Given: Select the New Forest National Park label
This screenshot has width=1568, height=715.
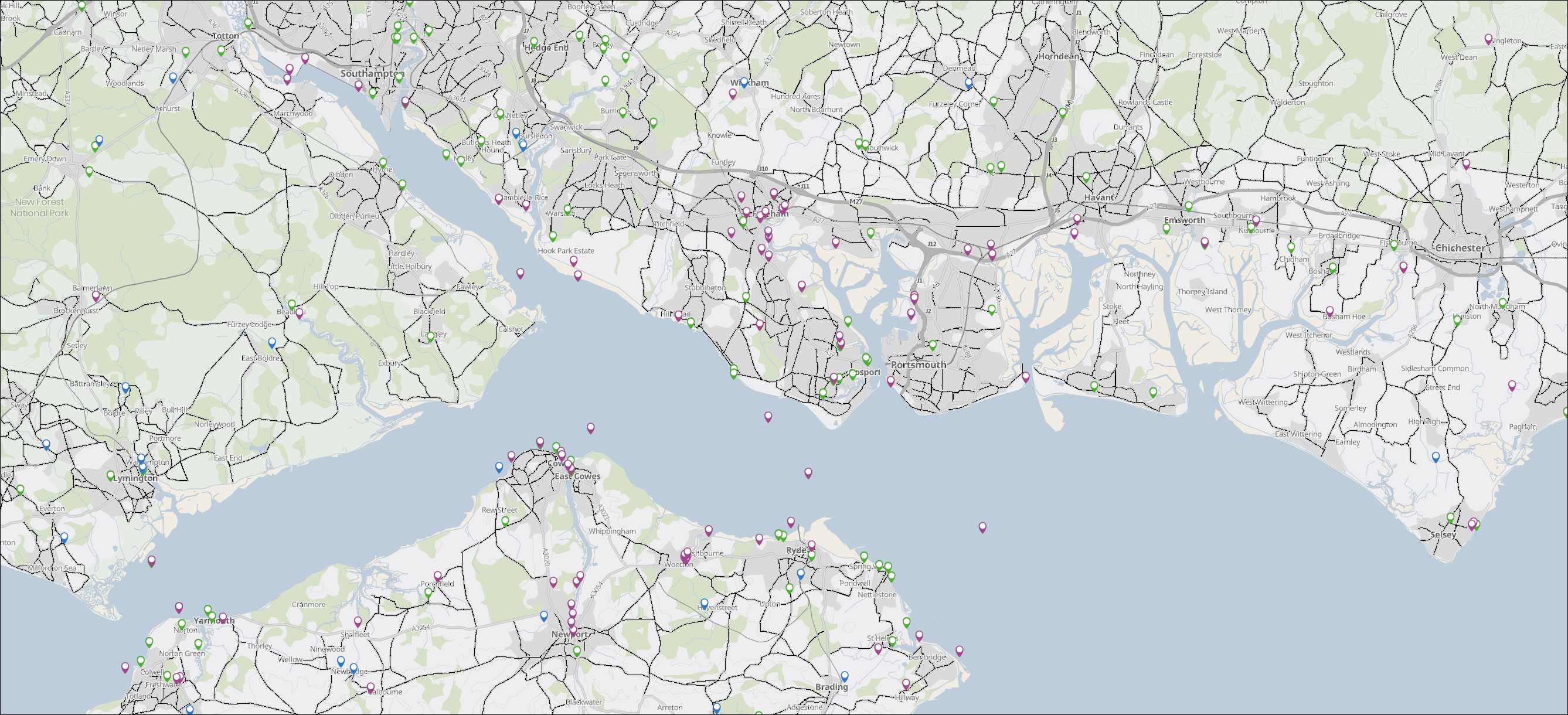Looking at the screenshot, I should pos(39,207).
